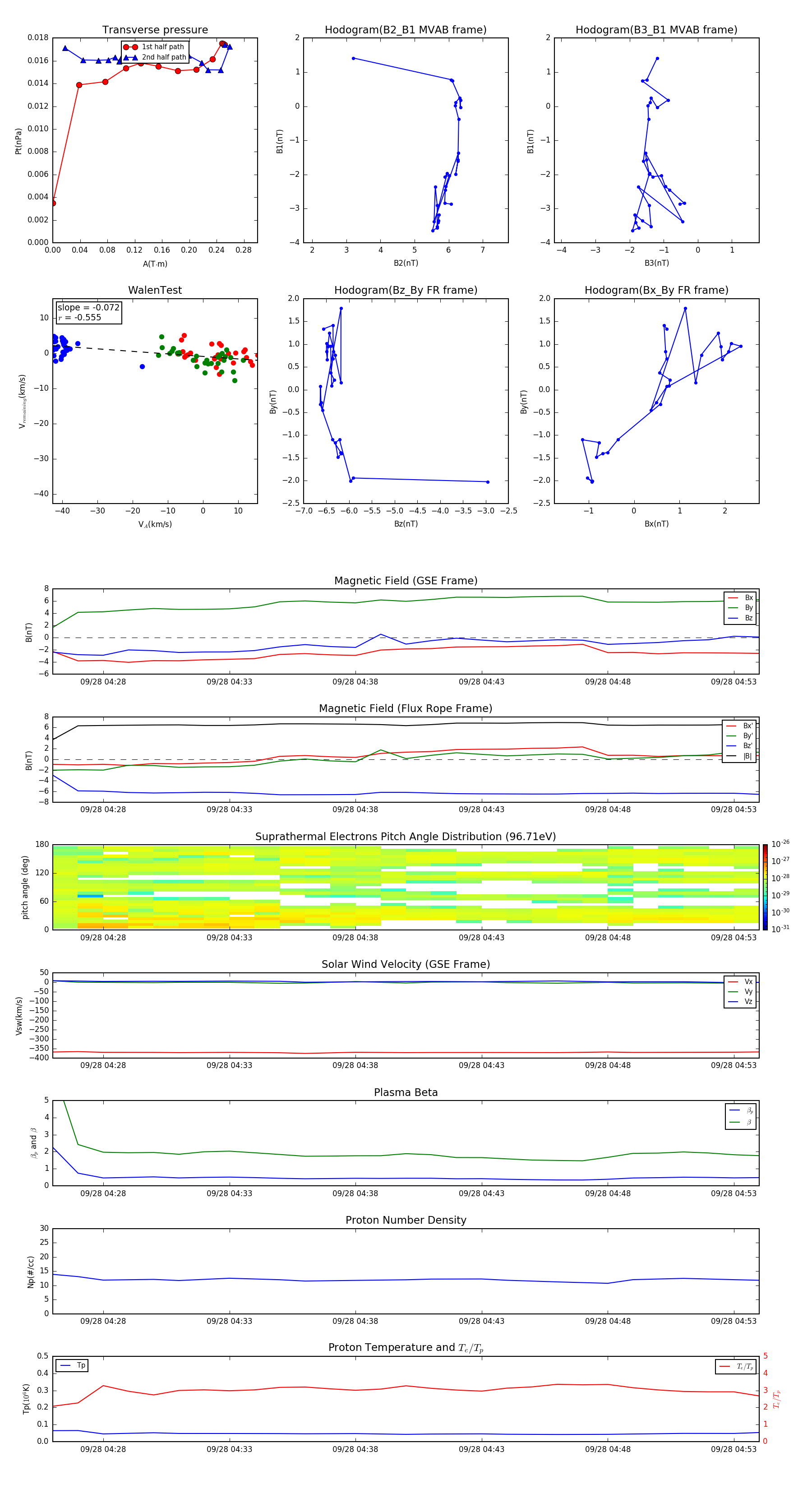This screenshot has height=1489, width=812.
Task: Click the "pitch angle (deg)" axis label
Action: pos(25,887)
